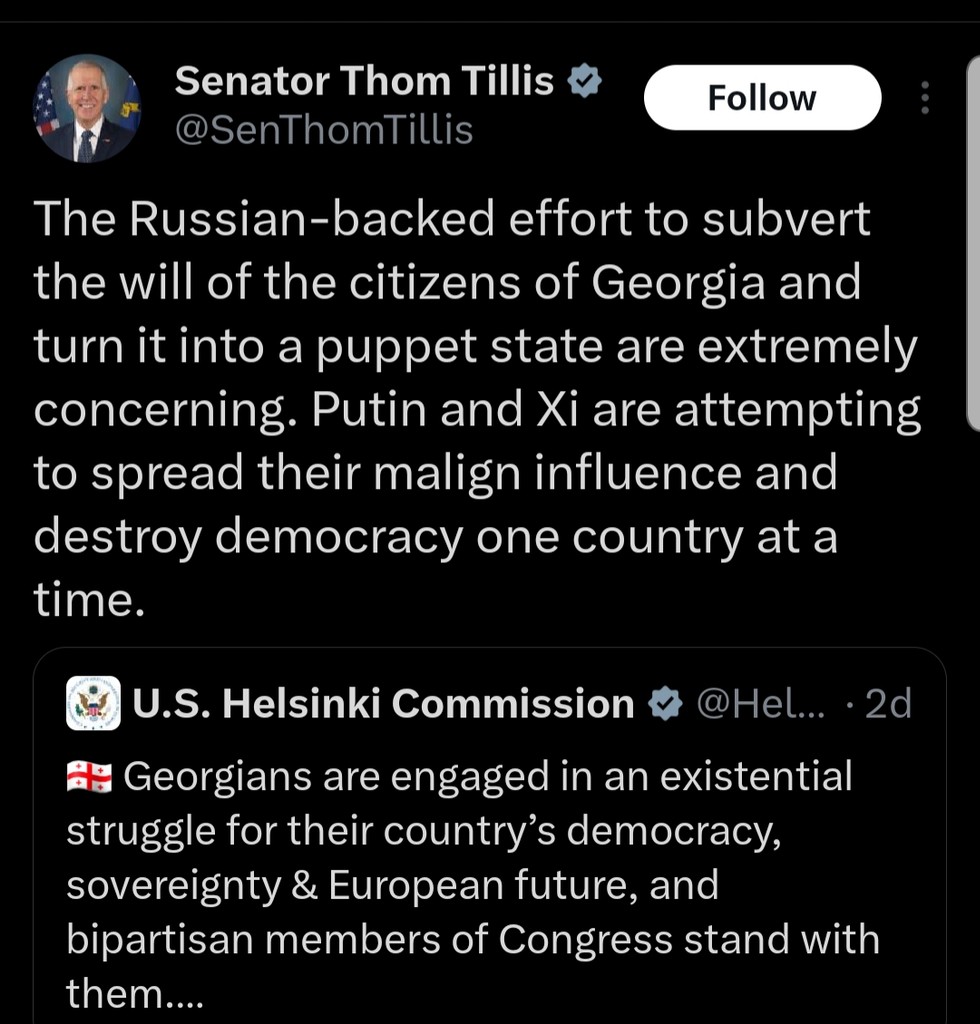
Task: Open Senator Thom Tillis profile picture
Action: click(87, 108)
